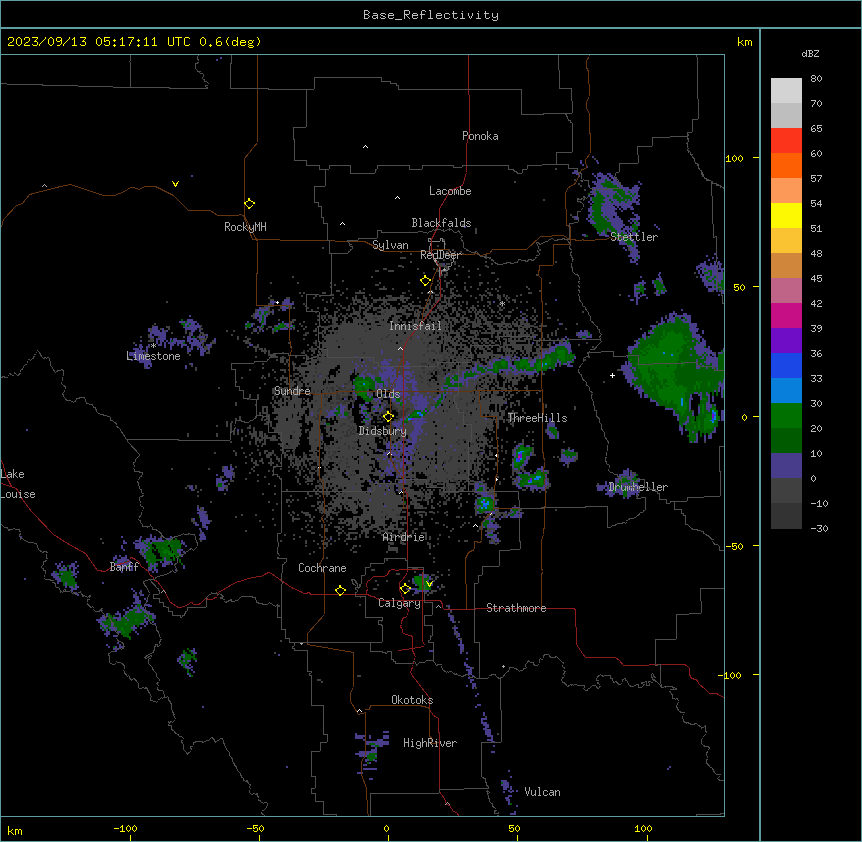Click the ThreeHills label
The height and width of the screenshot is (842, 862).
point(537,418)
